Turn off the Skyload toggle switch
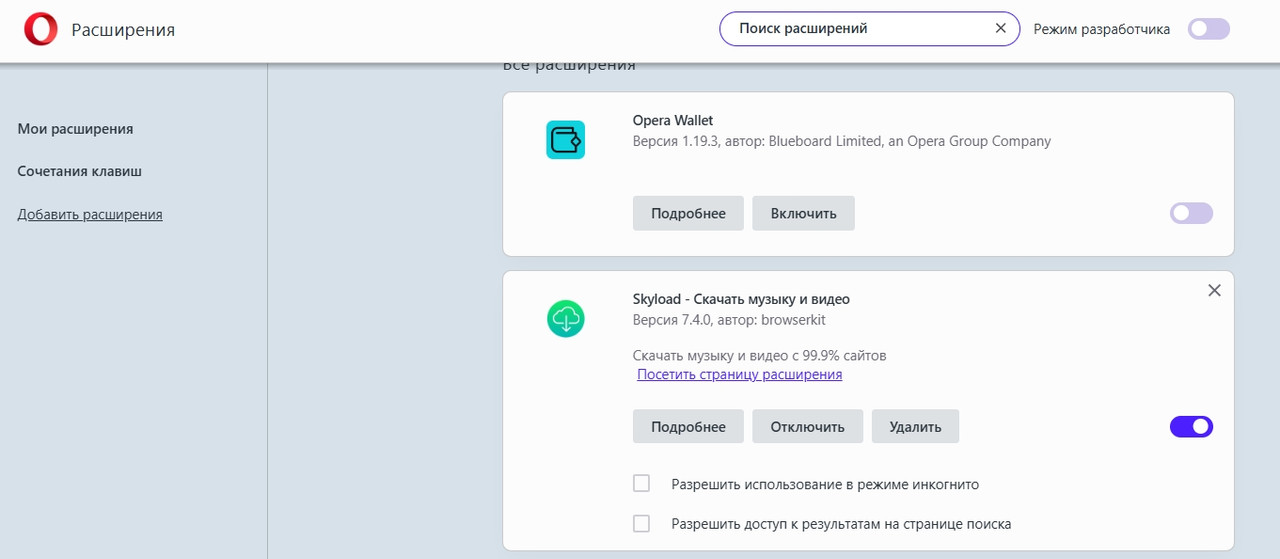This screenshot has height=559, width=1280. click(1191, 427)
